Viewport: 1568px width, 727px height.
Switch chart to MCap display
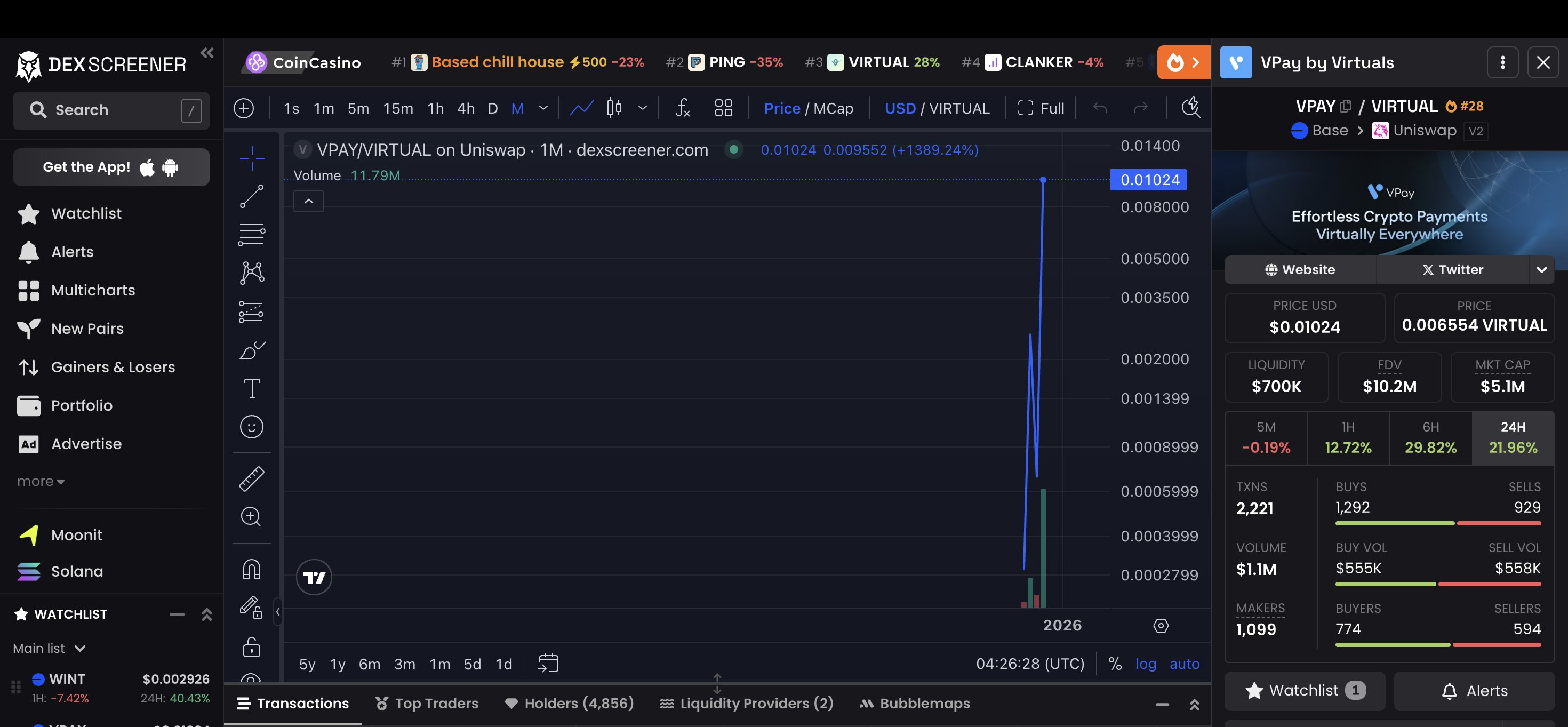tap(833, 108)
